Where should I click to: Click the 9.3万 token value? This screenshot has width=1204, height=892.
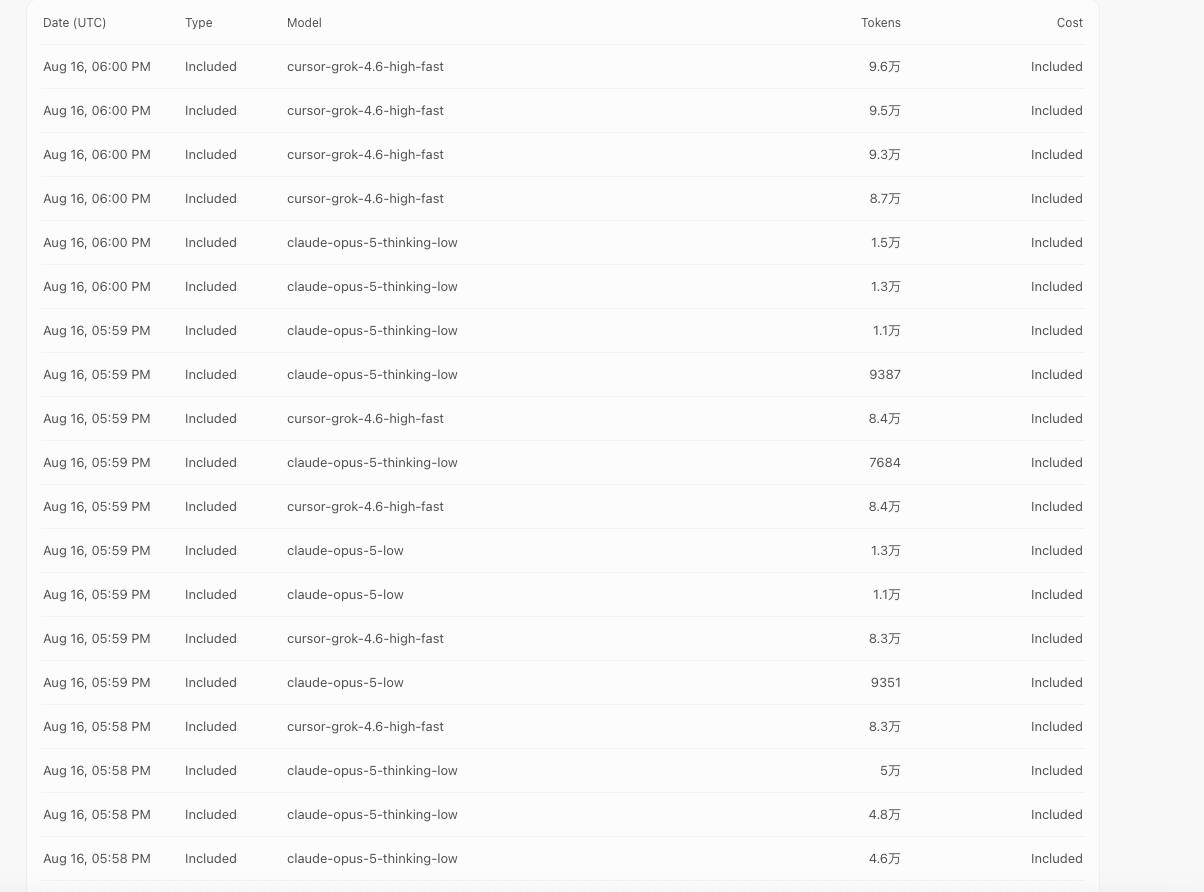pyautogui.click(x=885, y=155)
